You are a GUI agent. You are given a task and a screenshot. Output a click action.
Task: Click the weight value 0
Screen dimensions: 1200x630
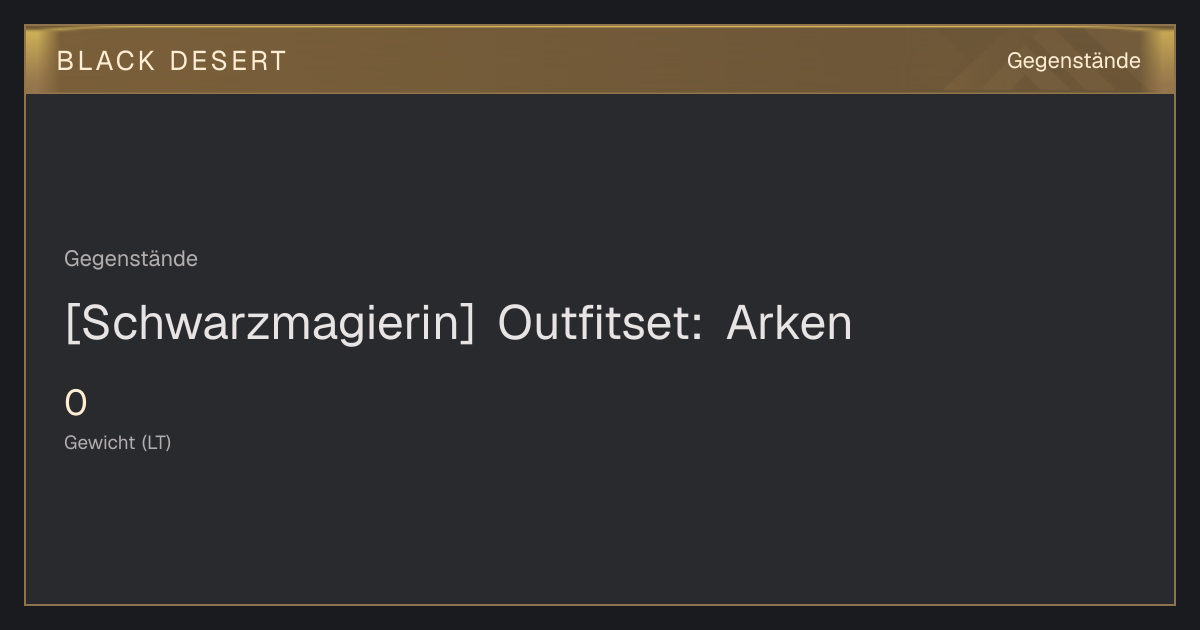(76, 404)
